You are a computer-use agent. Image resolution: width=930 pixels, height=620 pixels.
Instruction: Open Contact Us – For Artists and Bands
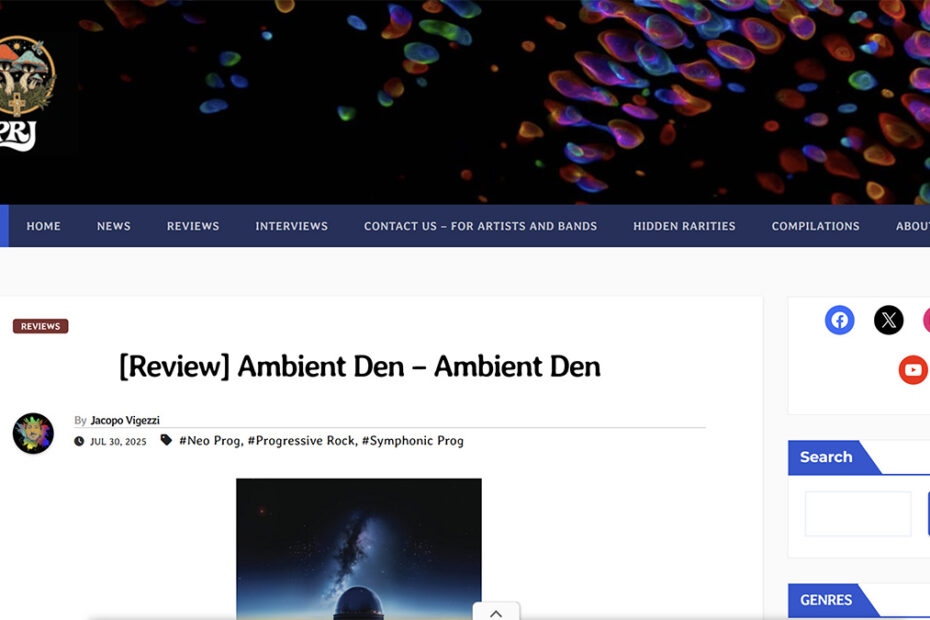point(480,226)
